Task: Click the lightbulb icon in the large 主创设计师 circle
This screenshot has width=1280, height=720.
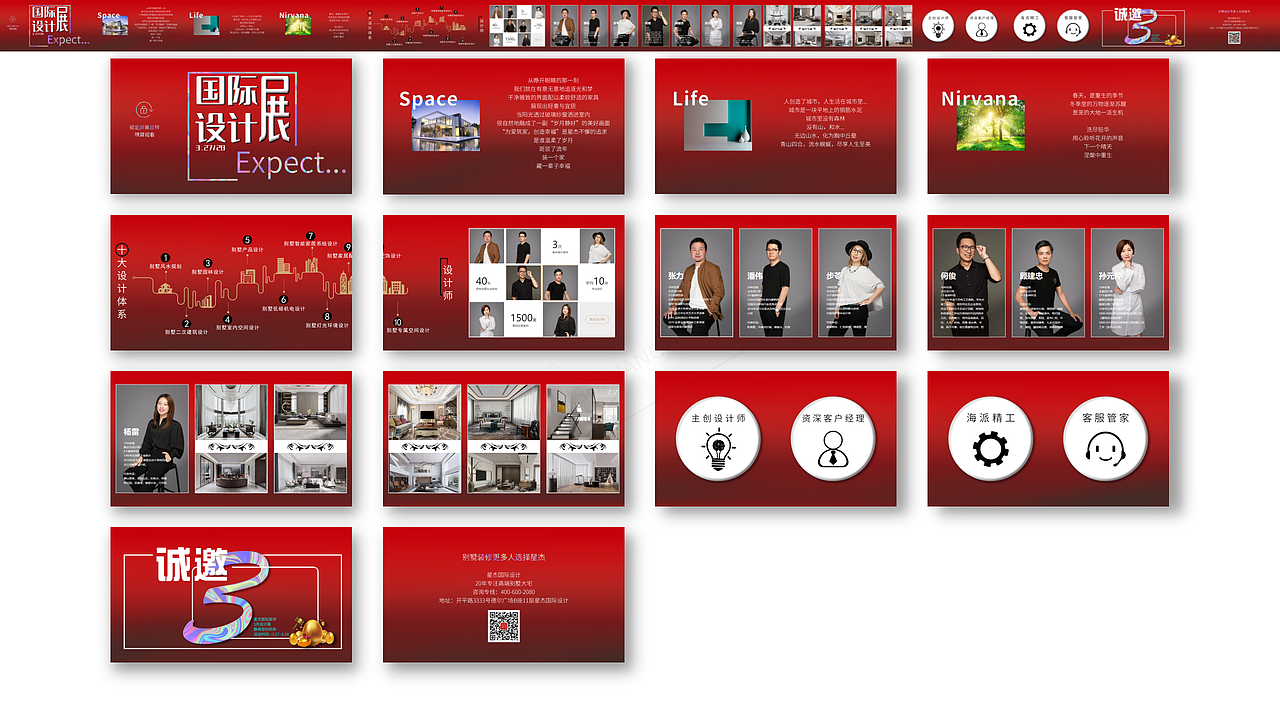Action: (718, 451)
